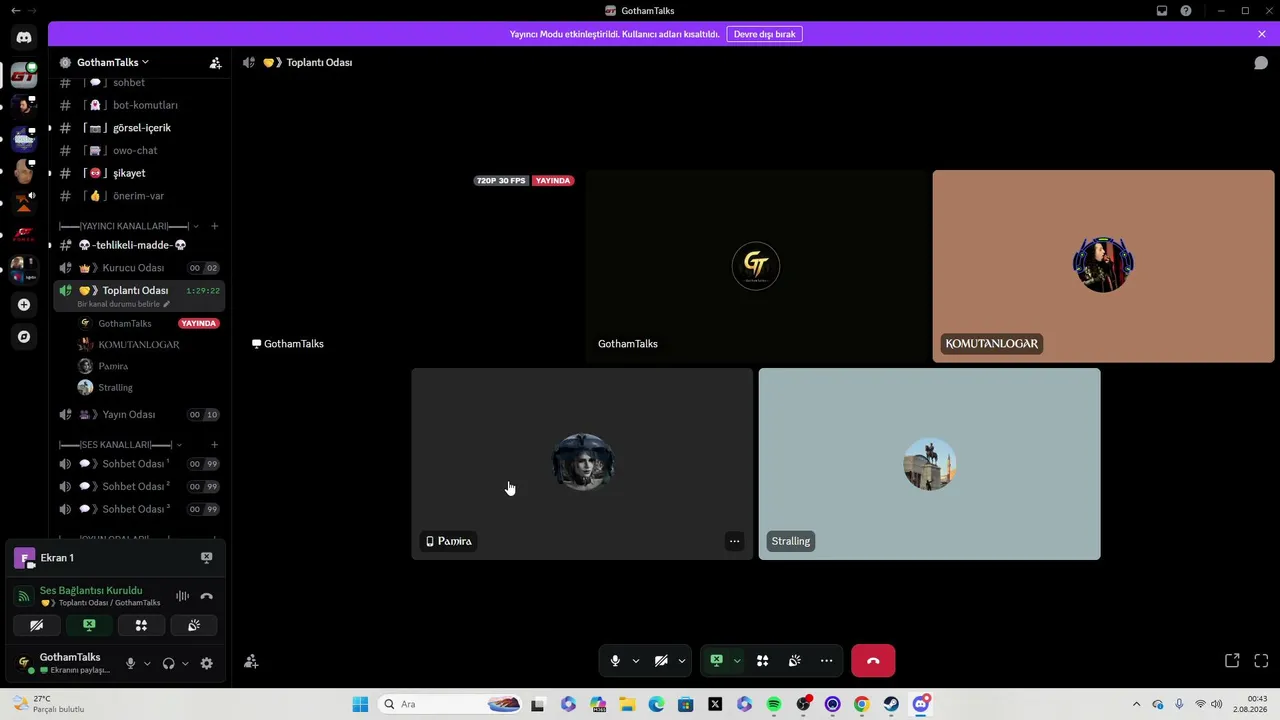
Task: Click Ses Bağlantısı Kuruldu status text
Action: click(x=91, y=591)
